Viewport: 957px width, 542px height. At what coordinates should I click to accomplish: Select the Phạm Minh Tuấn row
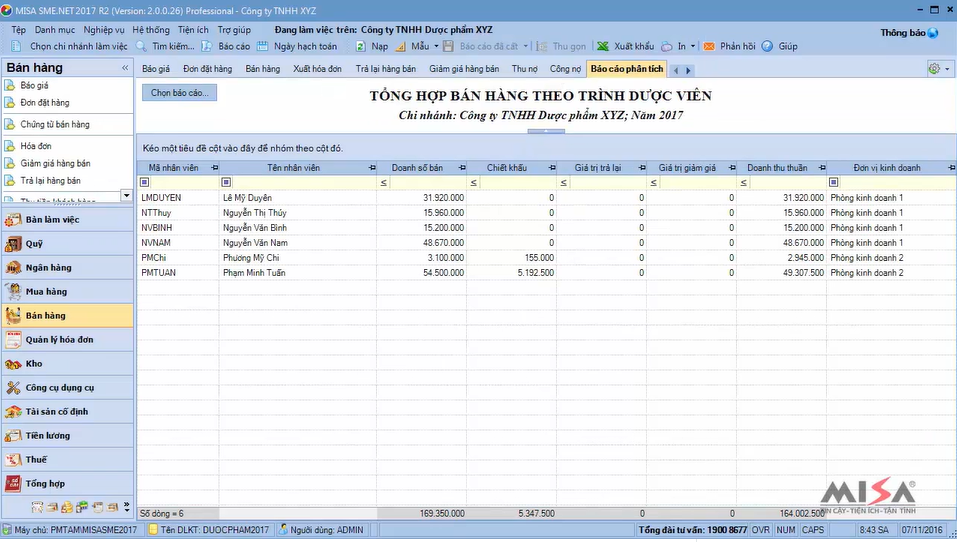[546, 273]
